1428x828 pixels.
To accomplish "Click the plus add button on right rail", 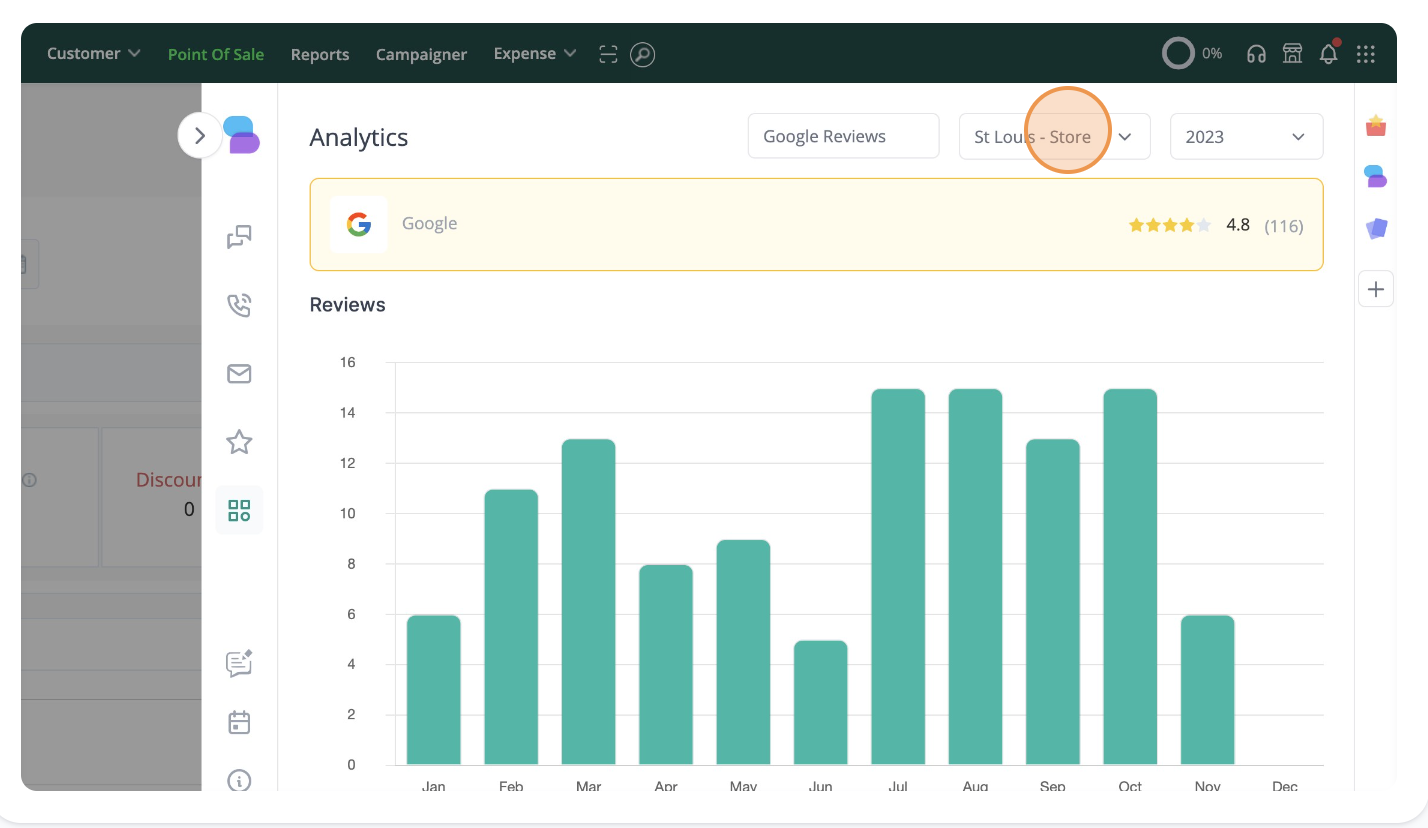I will click(1376, 290).
